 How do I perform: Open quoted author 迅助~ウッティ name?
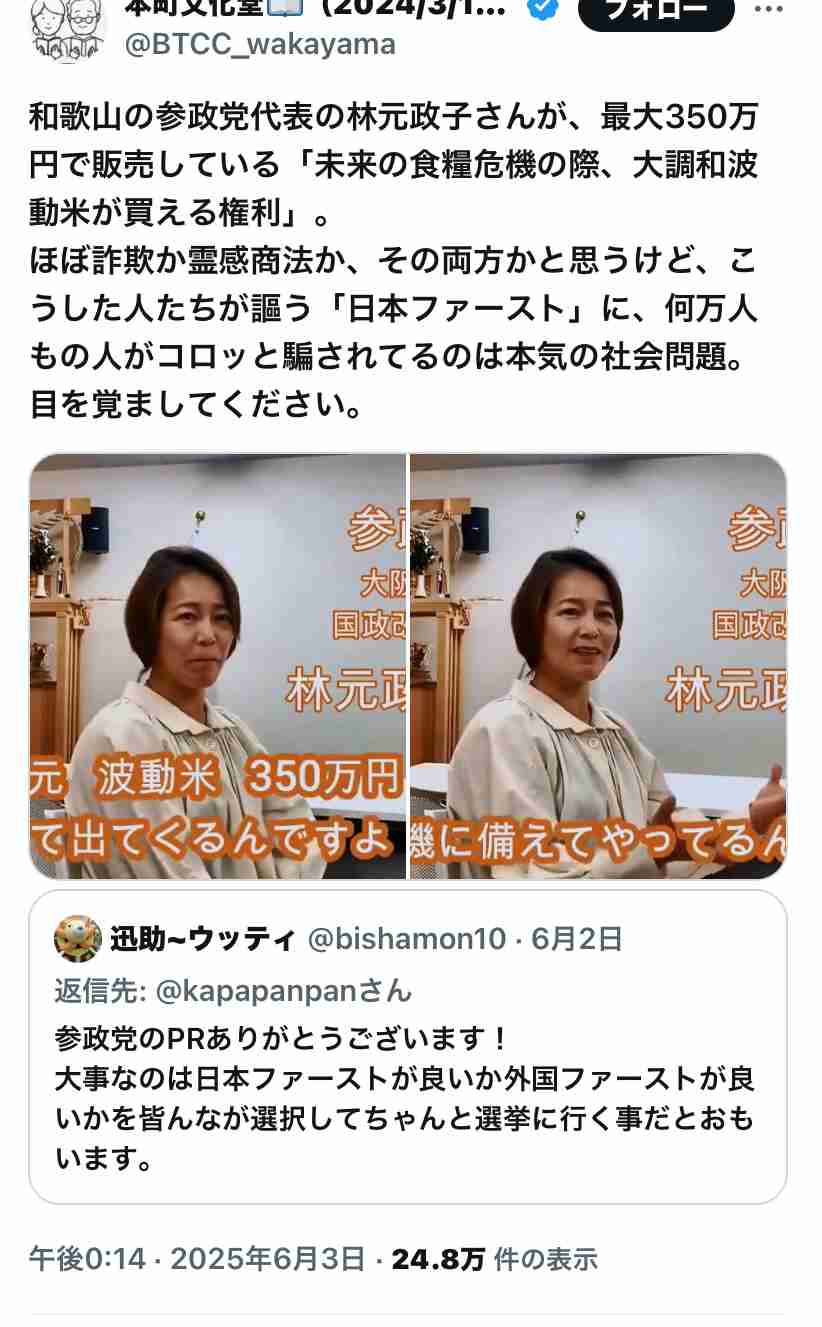point(203,939)
